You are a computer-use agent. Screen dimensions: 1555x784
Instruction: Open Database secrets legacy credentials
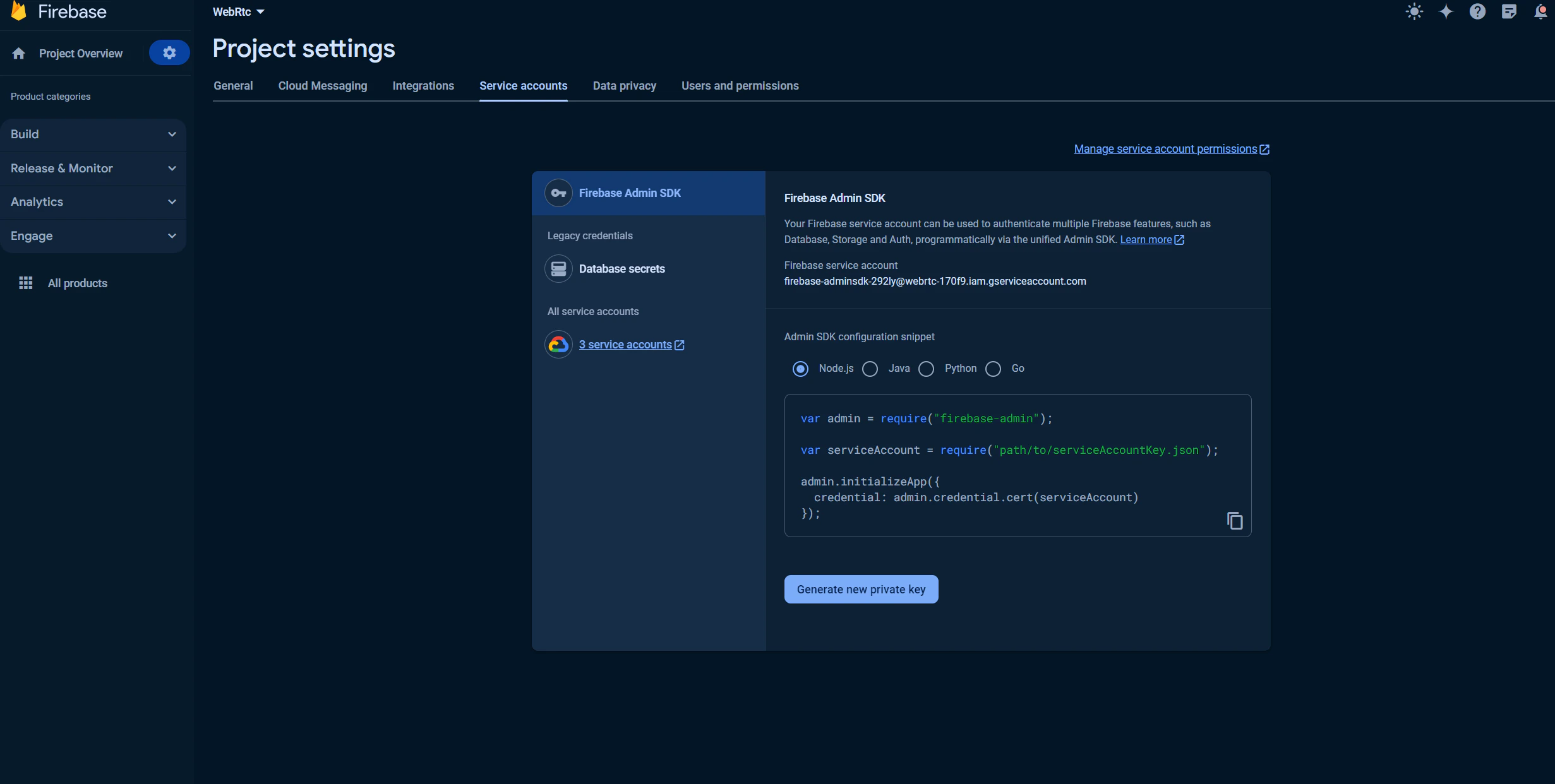click(x=621, y=268)
